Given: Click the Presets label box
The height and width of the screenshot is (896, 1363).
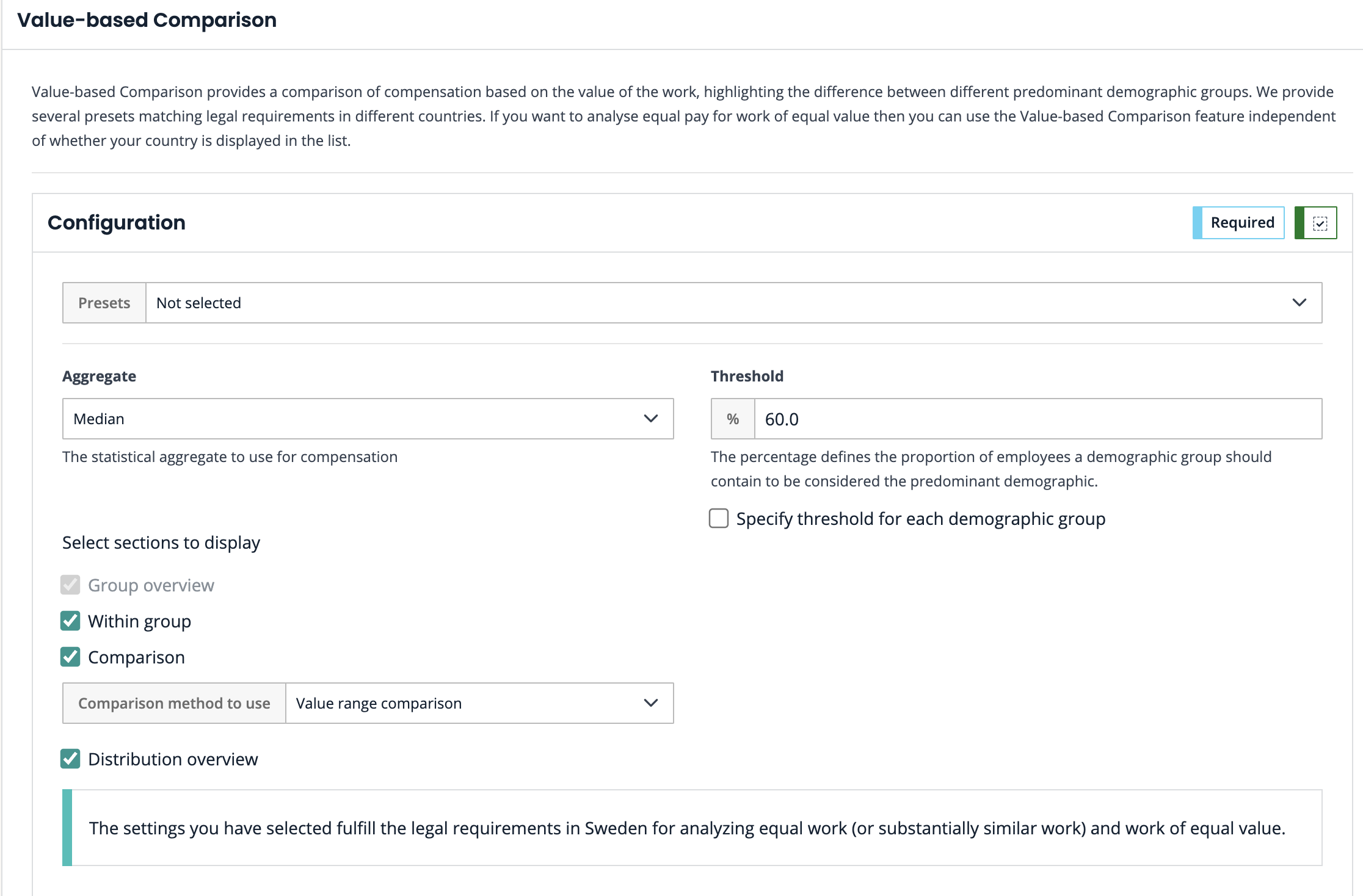Looking at the screenshot, I should pos(104,303).
